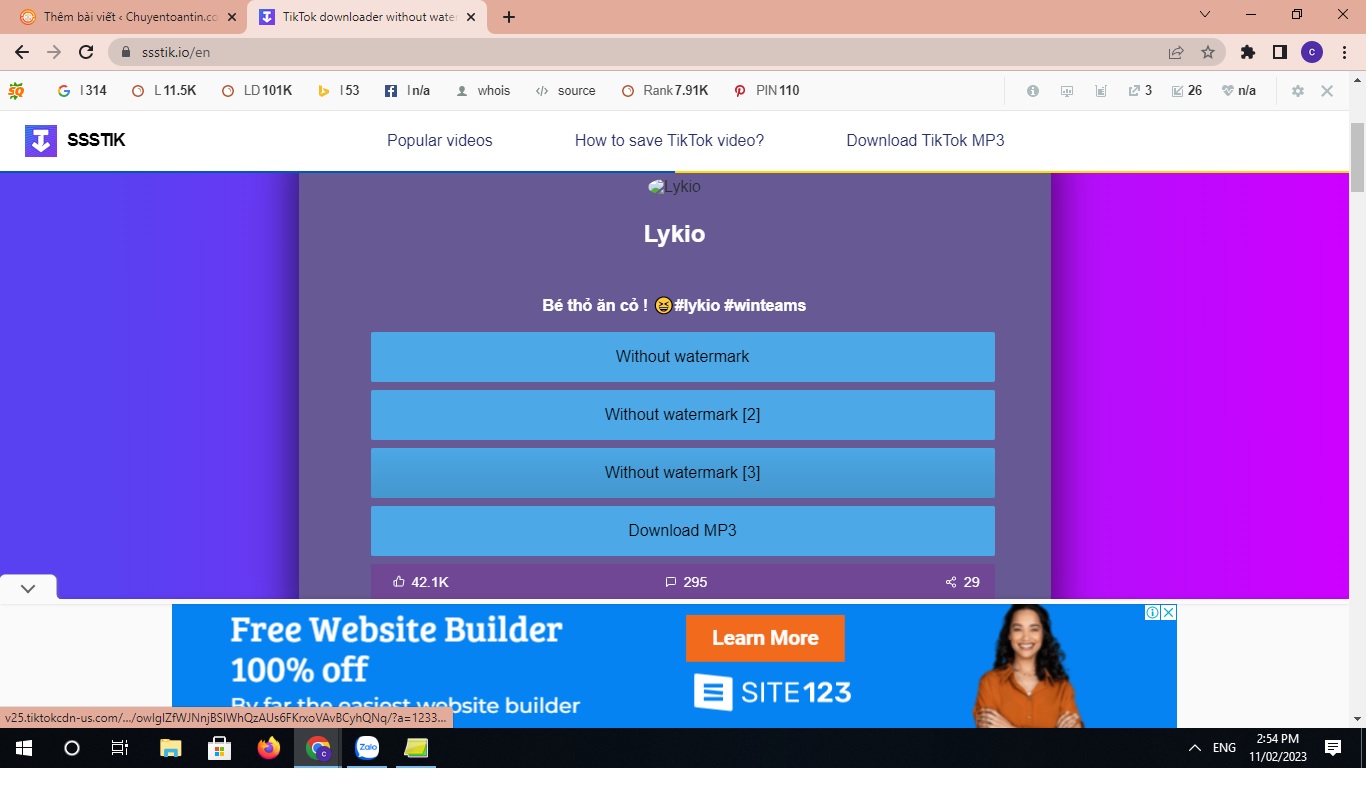The width and height of the screenshot is (1366, 800).
Task: Close the TikTok downloader tab
Action: click(x=471, y=17)
